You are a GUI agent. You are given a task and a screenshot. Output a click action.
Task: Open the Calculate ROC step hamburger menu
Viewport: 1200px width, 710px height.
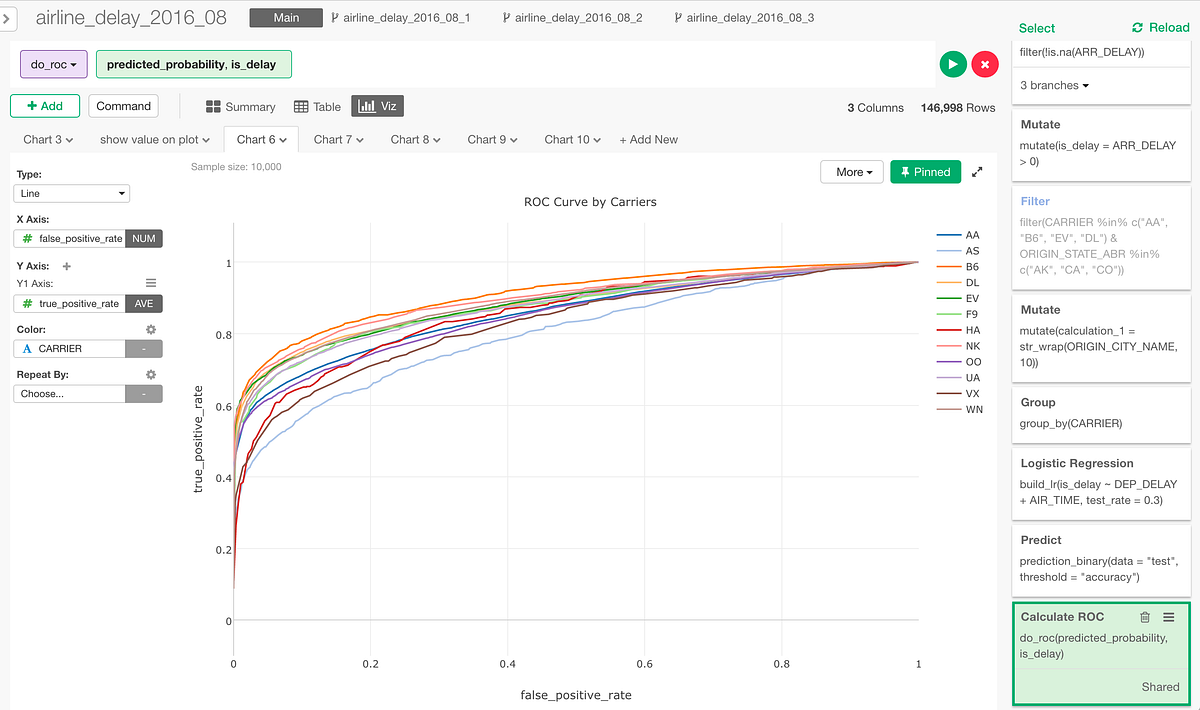click(x=1168, y=617)
